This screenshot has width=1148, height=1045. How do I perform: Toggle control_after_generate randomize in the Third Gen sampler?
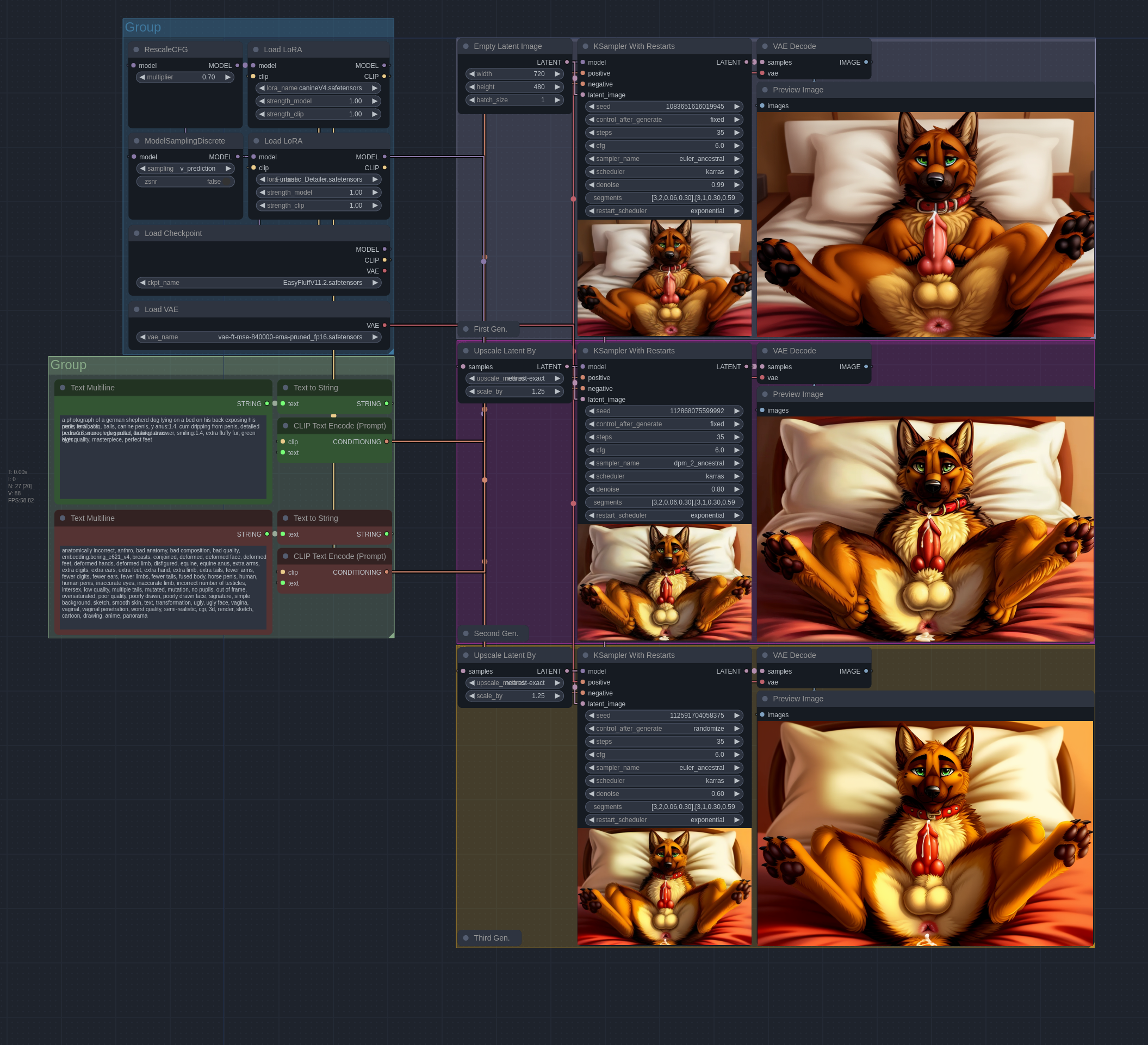coord(663,729)
